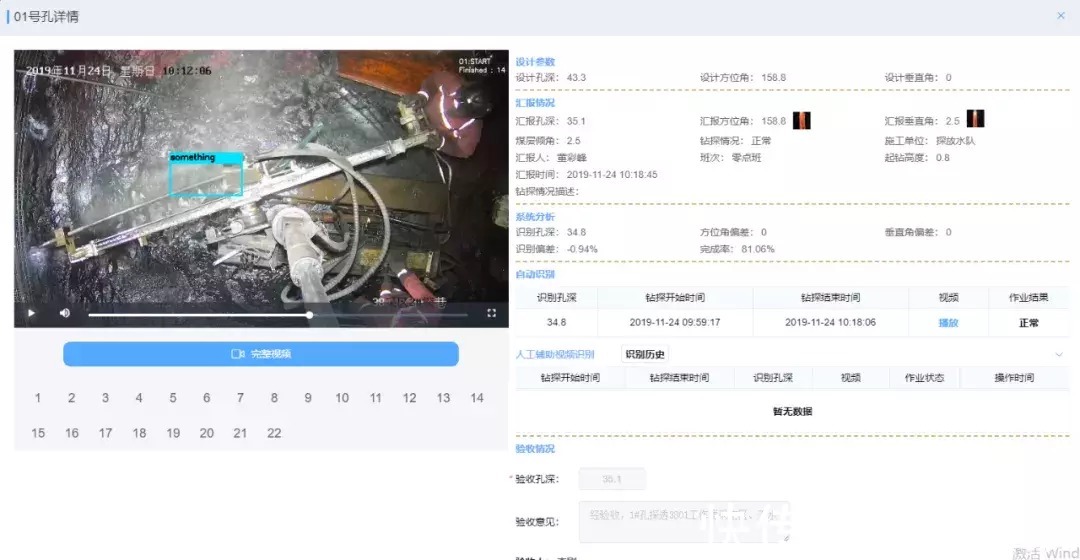Click the 设计孔深 43.3 value
This screenshot has height=560, width=1080.
pos(577,78)
